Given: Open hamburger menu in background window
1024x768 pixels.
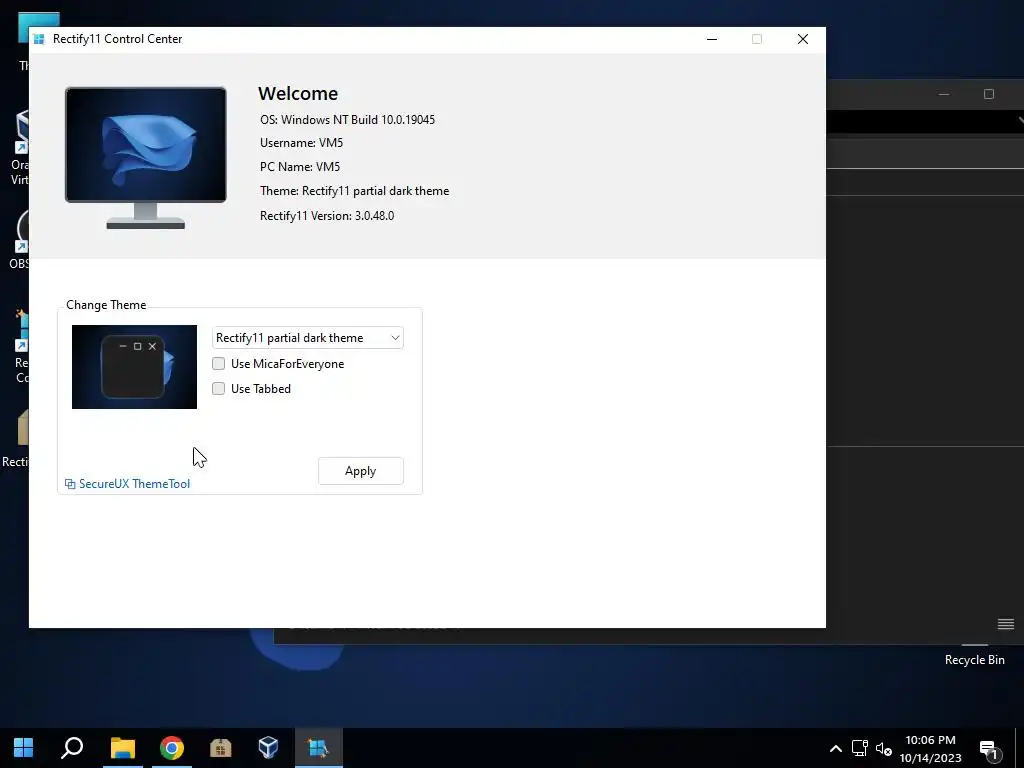Looking at the screenshot, I should pos(1006,624).
